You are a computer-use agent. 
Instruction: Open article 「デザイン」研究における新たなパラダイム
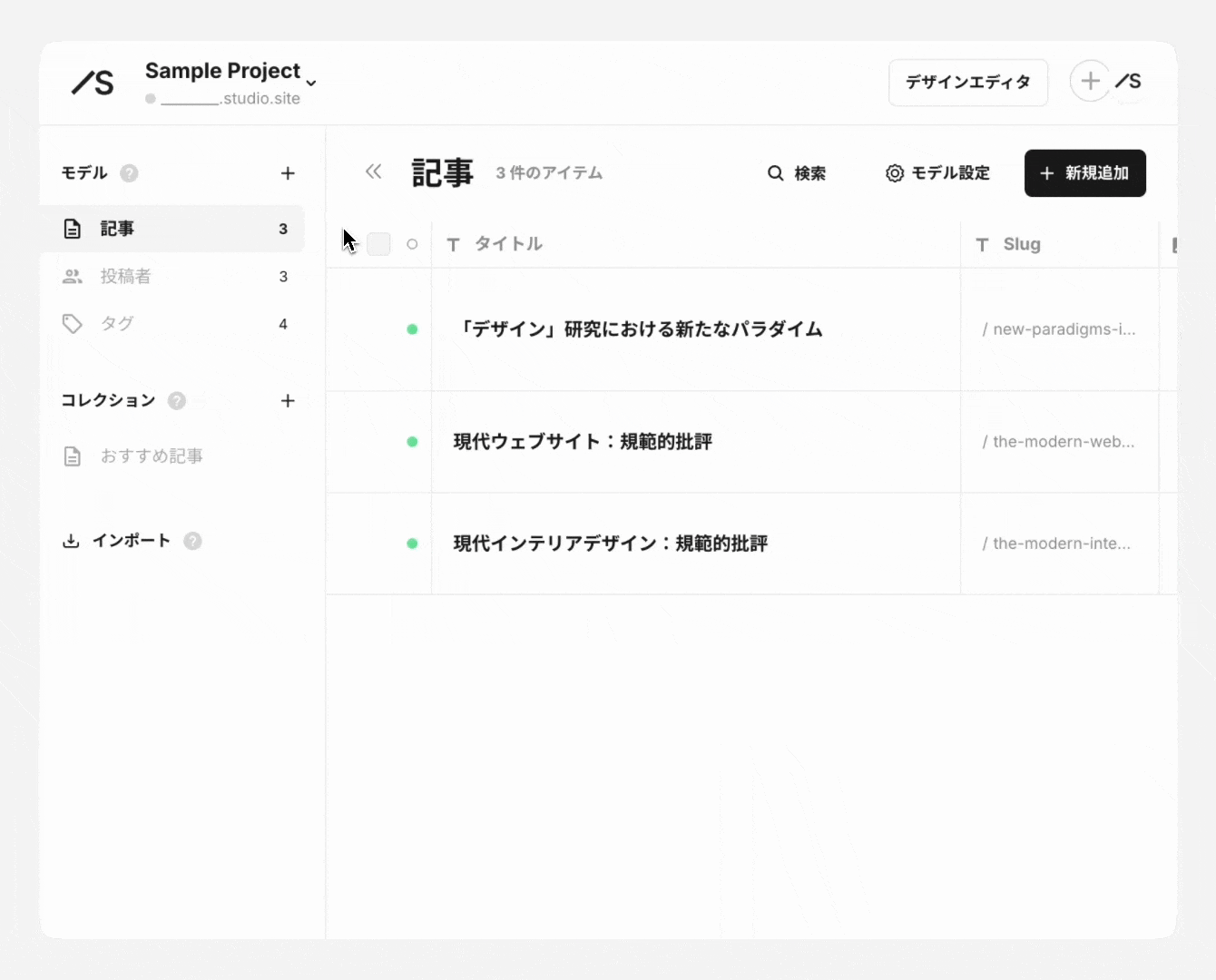click(638, 329)
